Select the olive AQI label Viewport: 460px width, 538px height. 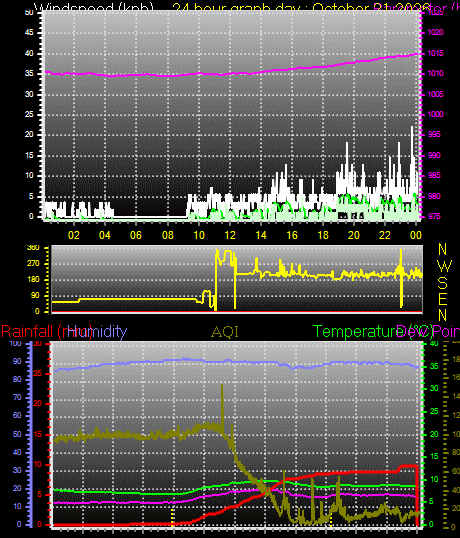pos(225,332)
